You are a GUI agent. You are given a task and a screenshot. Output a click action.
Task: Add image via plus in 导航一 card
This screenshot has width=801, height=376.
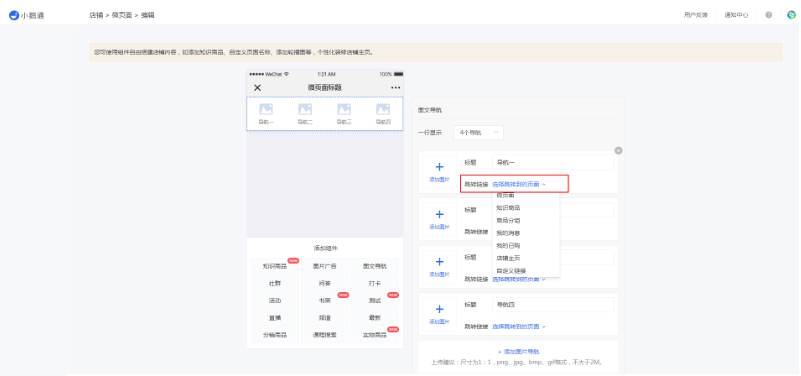439,172
